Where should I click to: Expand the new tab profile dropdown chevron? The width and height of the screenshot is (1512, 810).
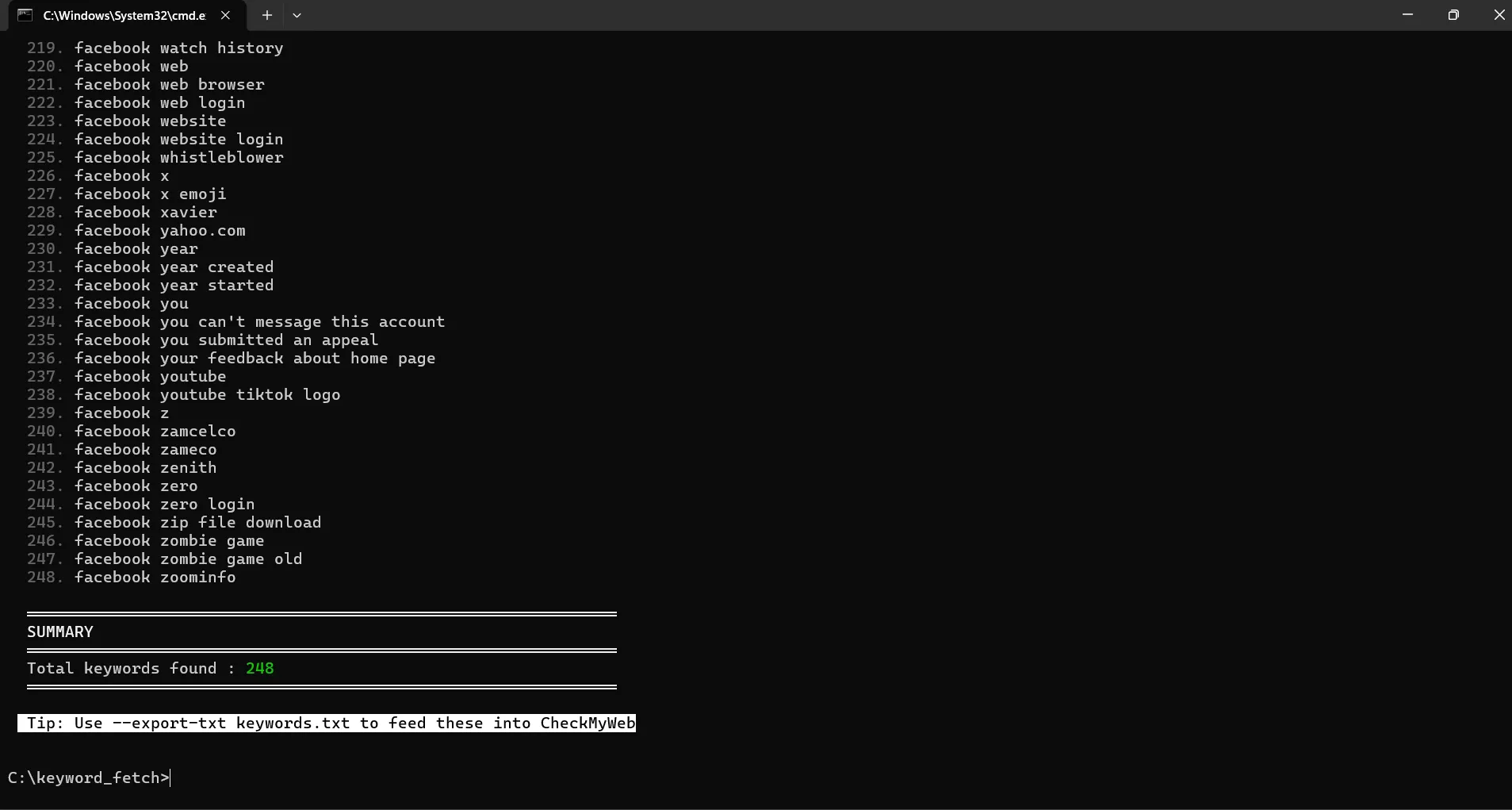297,15
